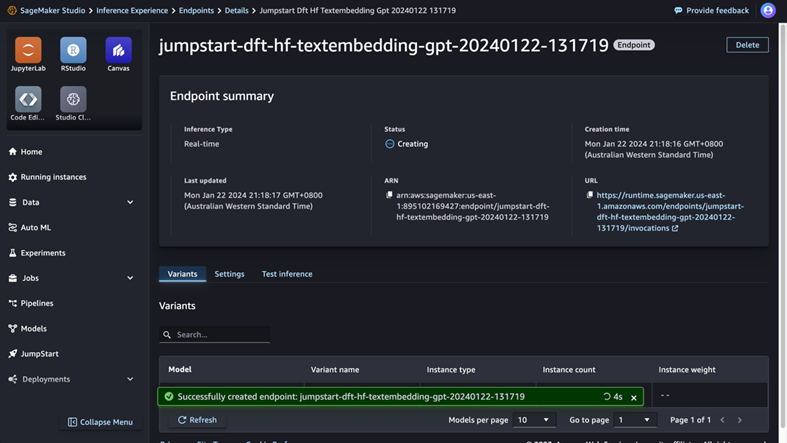Click the Endpoint badge label
This screenshot has width=787, height=443.
[634, 45]
